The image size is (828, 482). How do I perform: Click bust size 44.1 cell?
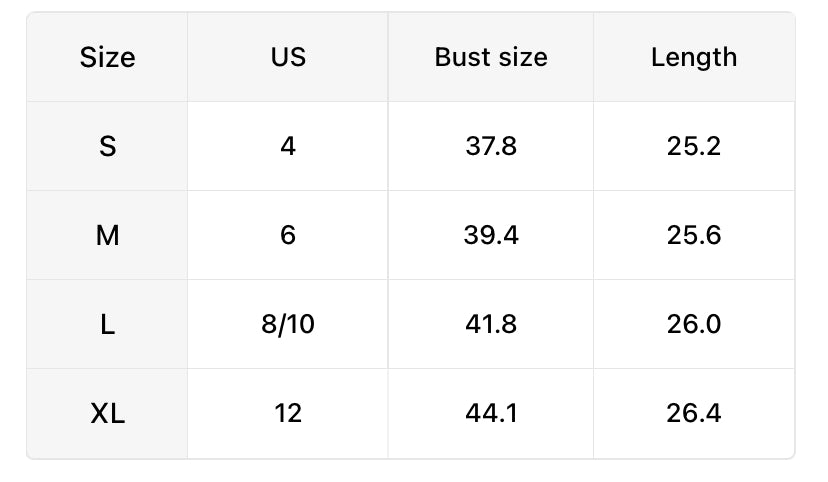[491, 413]
